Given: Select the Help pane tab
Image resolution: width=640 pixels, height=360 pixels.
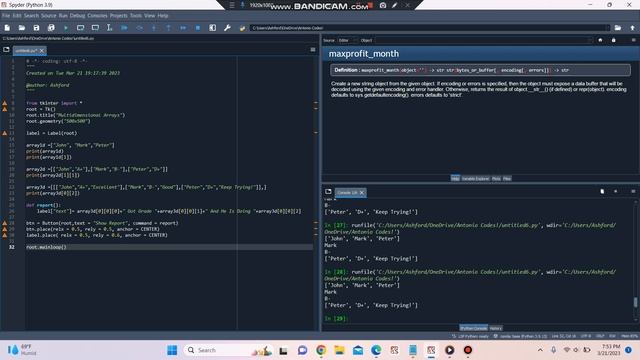Looking at the screenshot, I should tap(455, 178).
